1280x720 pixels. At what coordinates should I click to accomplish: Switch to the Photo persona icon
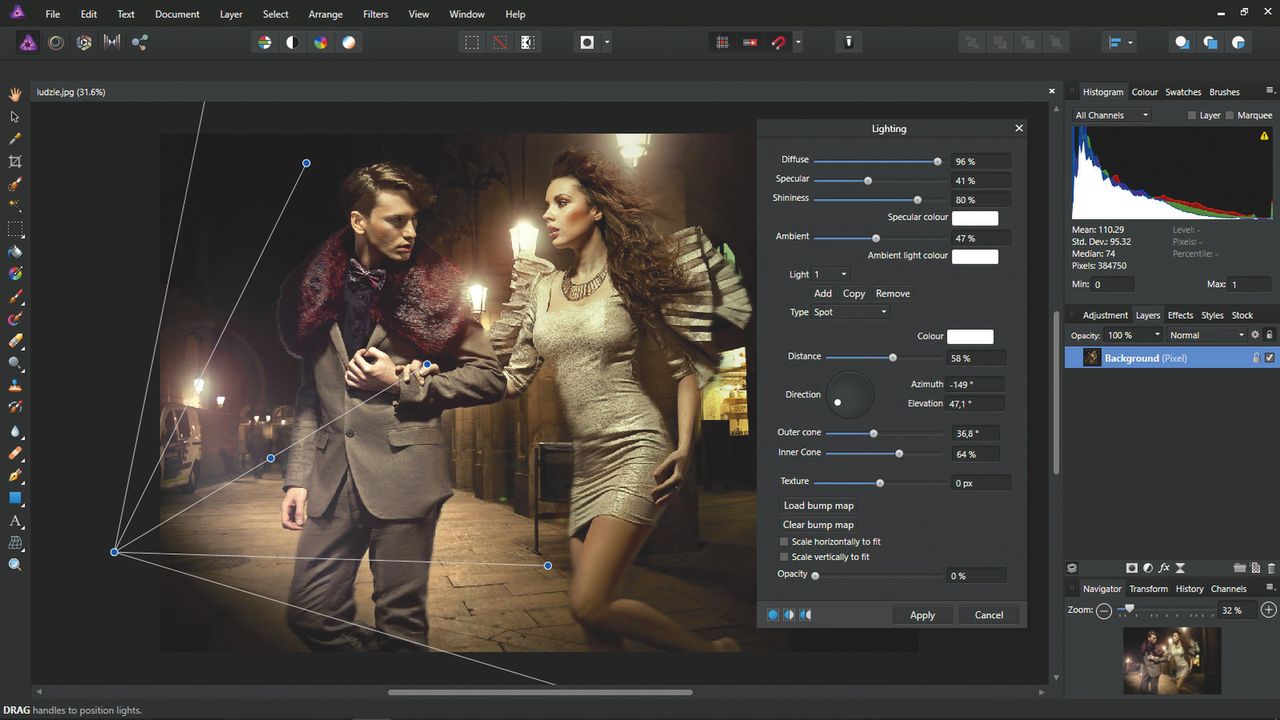point(28,43)
